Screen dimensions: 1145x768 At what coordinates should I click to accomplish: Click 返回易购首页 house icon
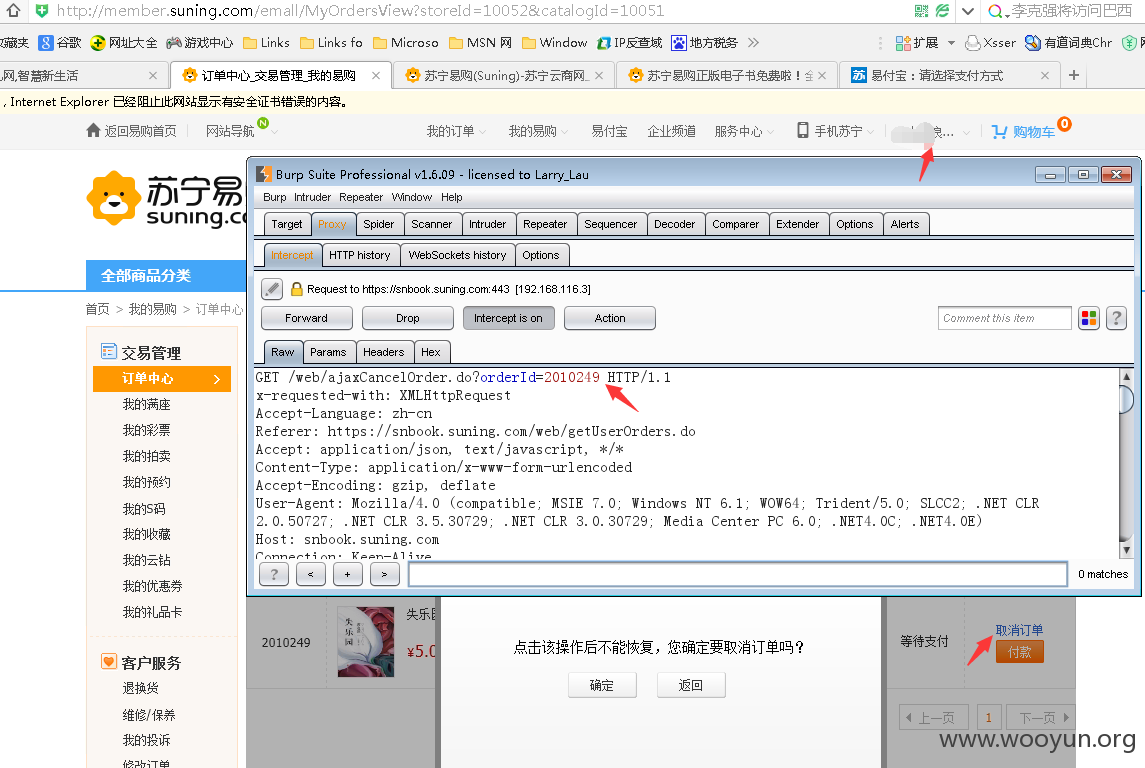click(93, 130)
